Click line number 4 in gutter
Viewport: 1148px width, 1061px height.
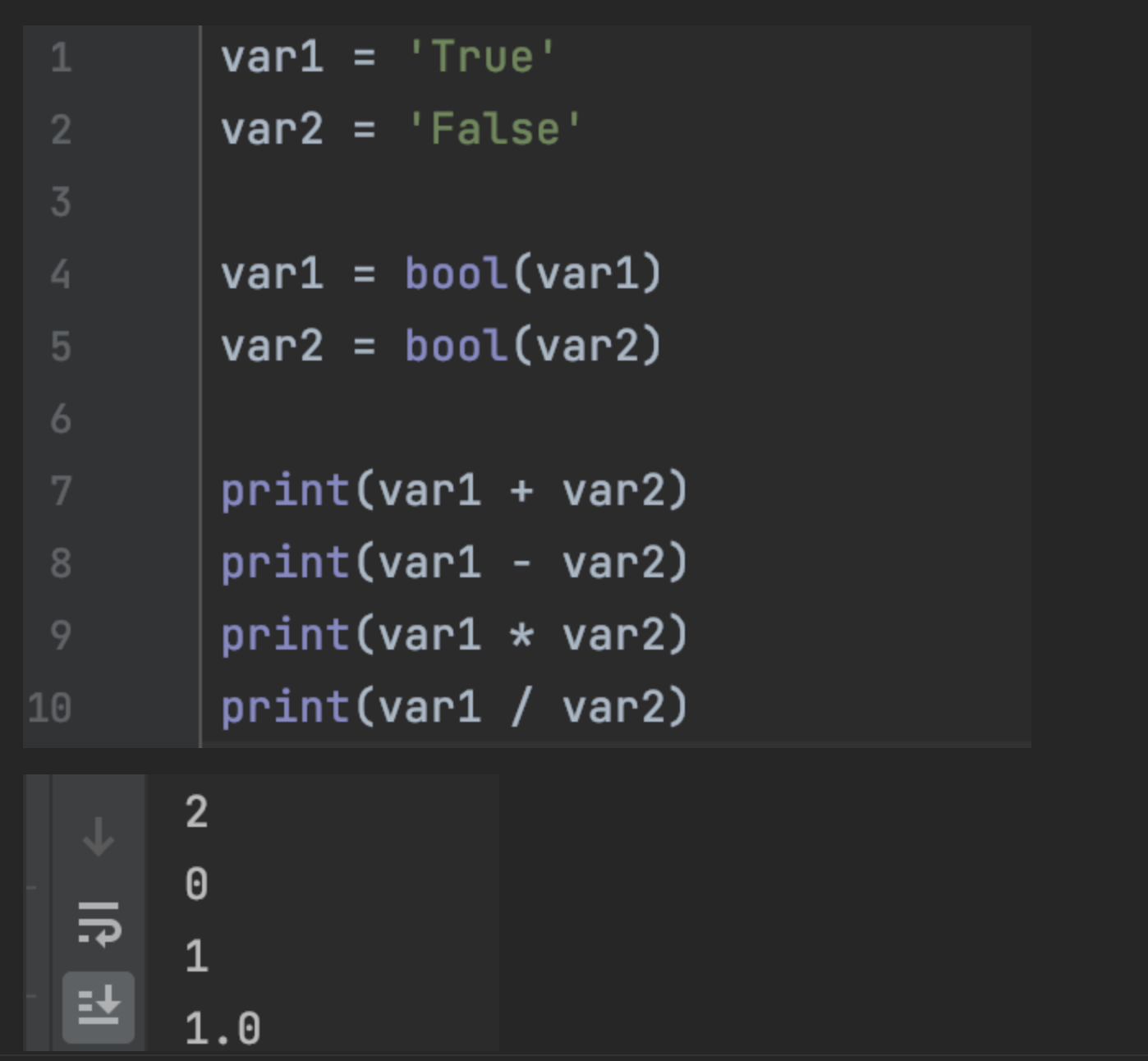pos(61,274)
